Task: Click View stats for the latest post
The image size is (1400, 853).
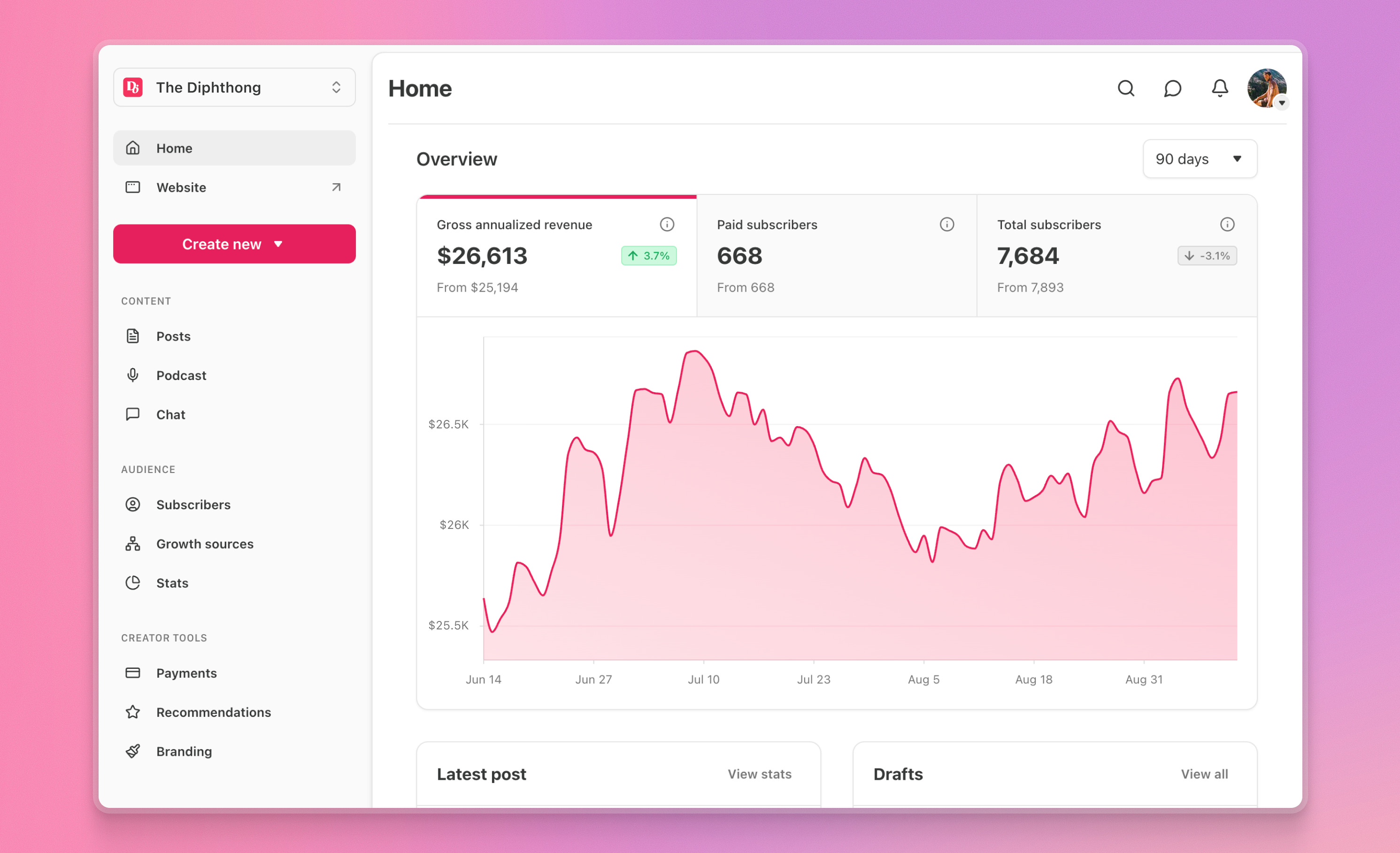Action: (x=759, y=774)
